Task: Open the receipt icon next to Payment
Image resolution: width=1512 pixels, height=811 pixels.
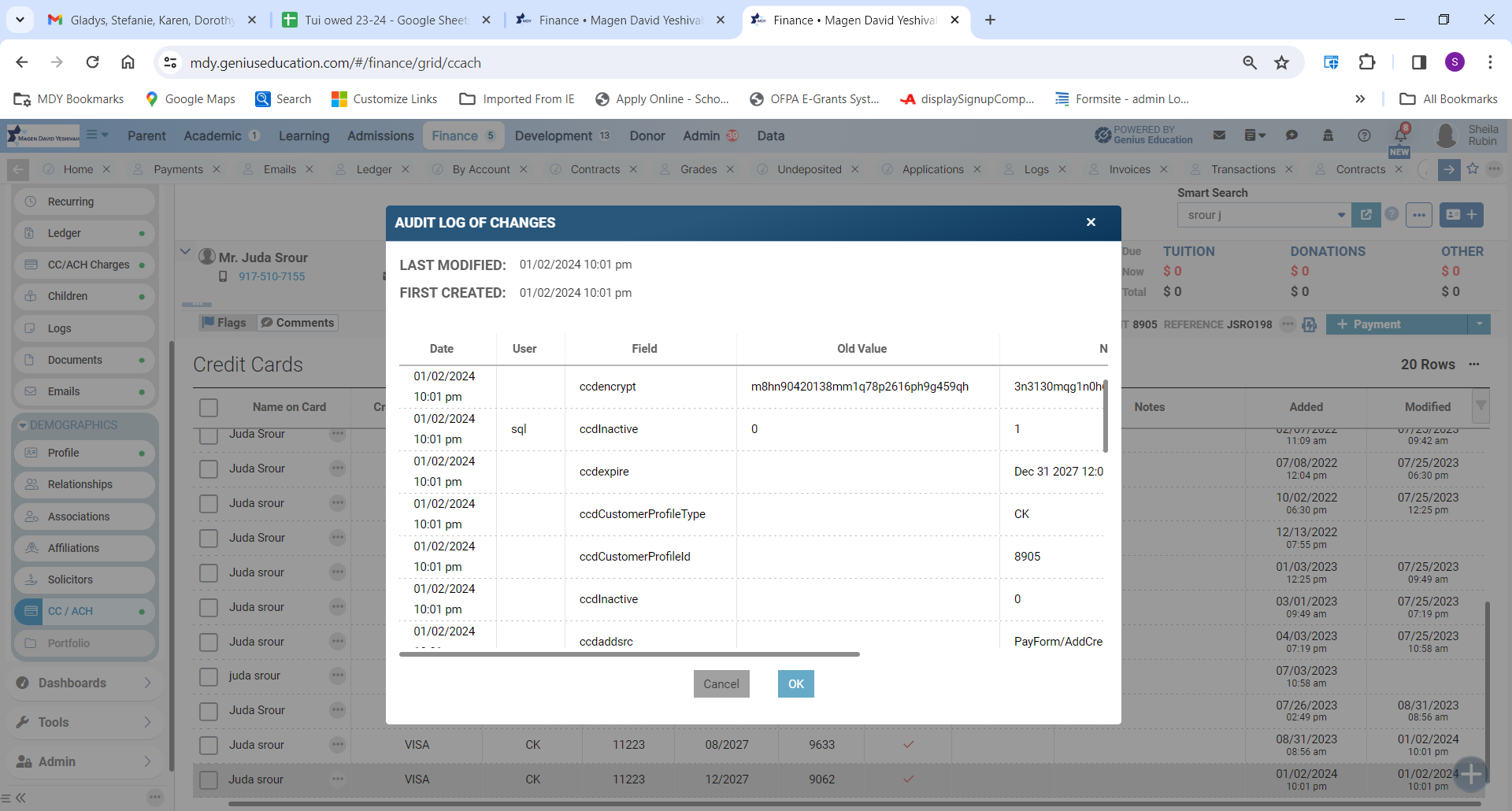Action: tap(1310, 324)
